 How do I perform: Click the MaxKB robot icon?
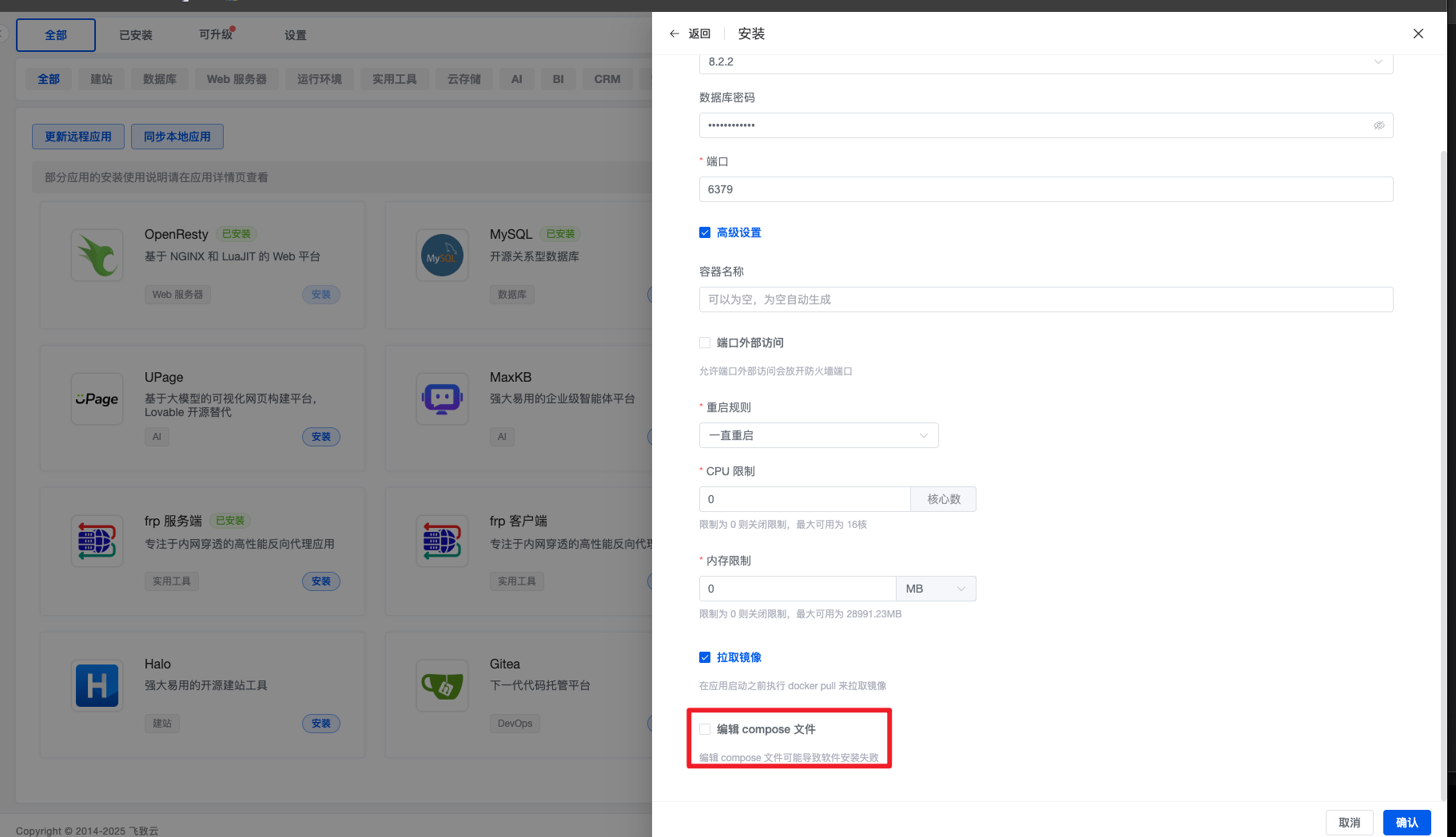442,399
